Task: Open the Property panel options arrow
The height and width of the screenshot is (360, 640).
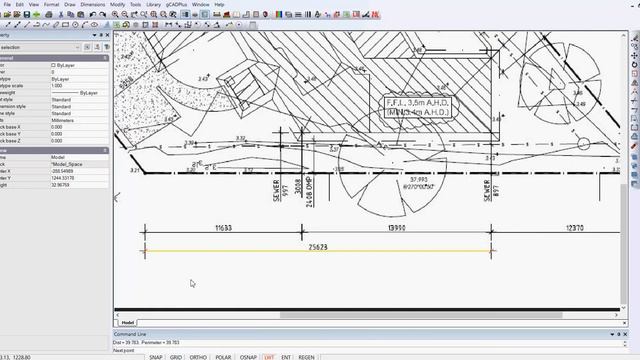Action: click(95, 35)
